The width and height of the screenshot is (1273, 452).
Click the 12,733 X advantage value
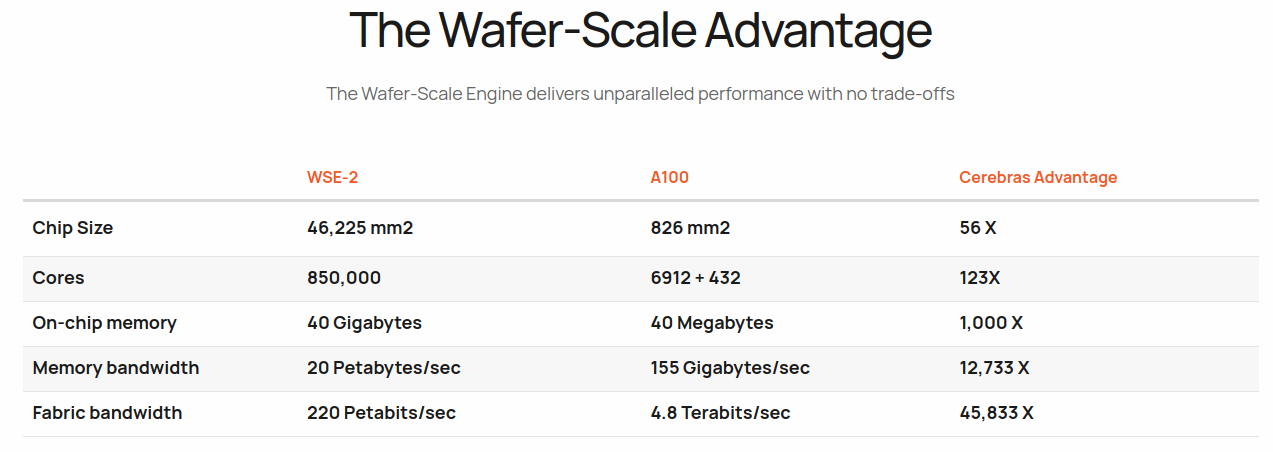(x=994, y=368)
